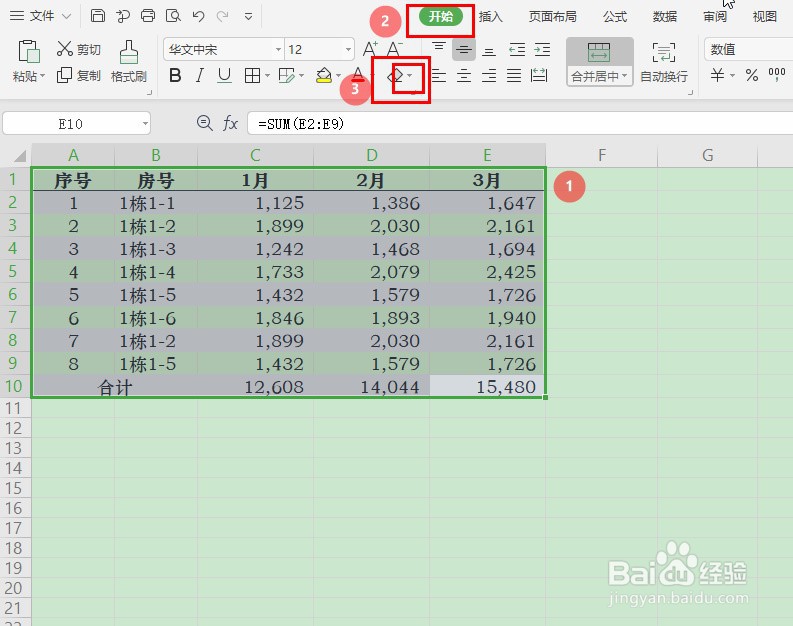Click the middle vertical align icon
This screenshot has height=626, width=793.
463,49
